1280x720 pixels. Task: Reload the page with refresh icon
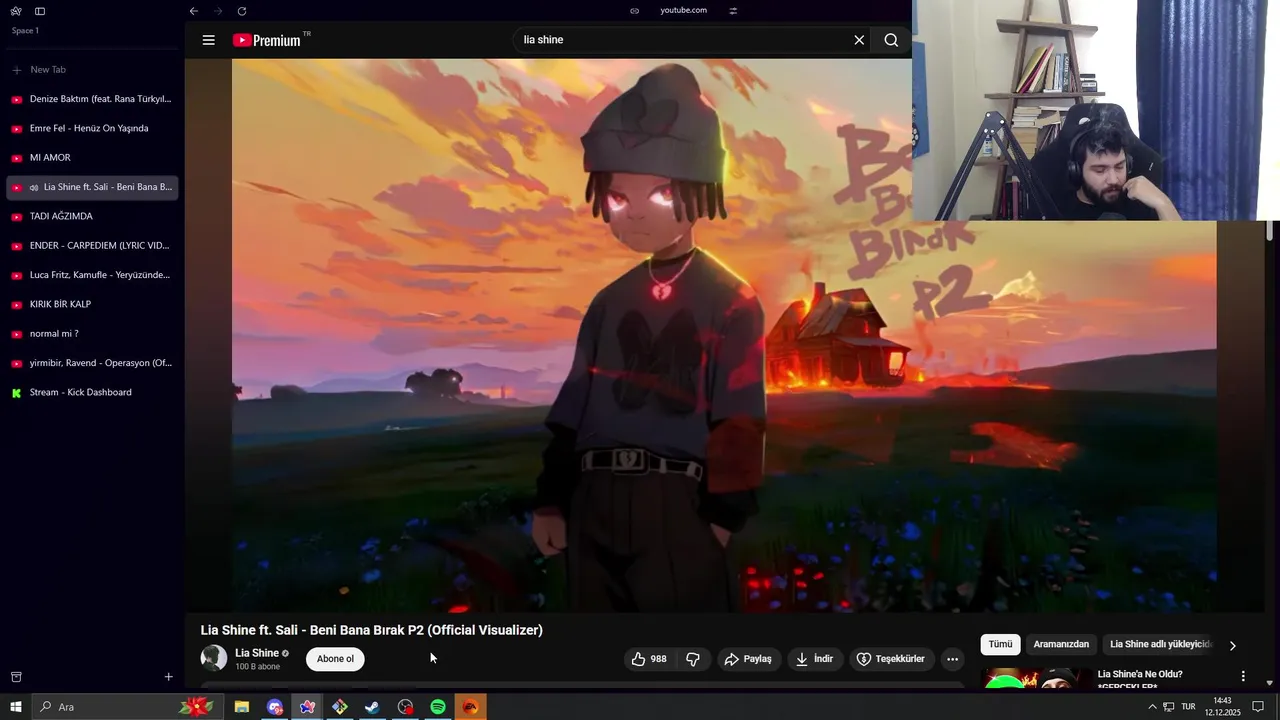[242, 11]
